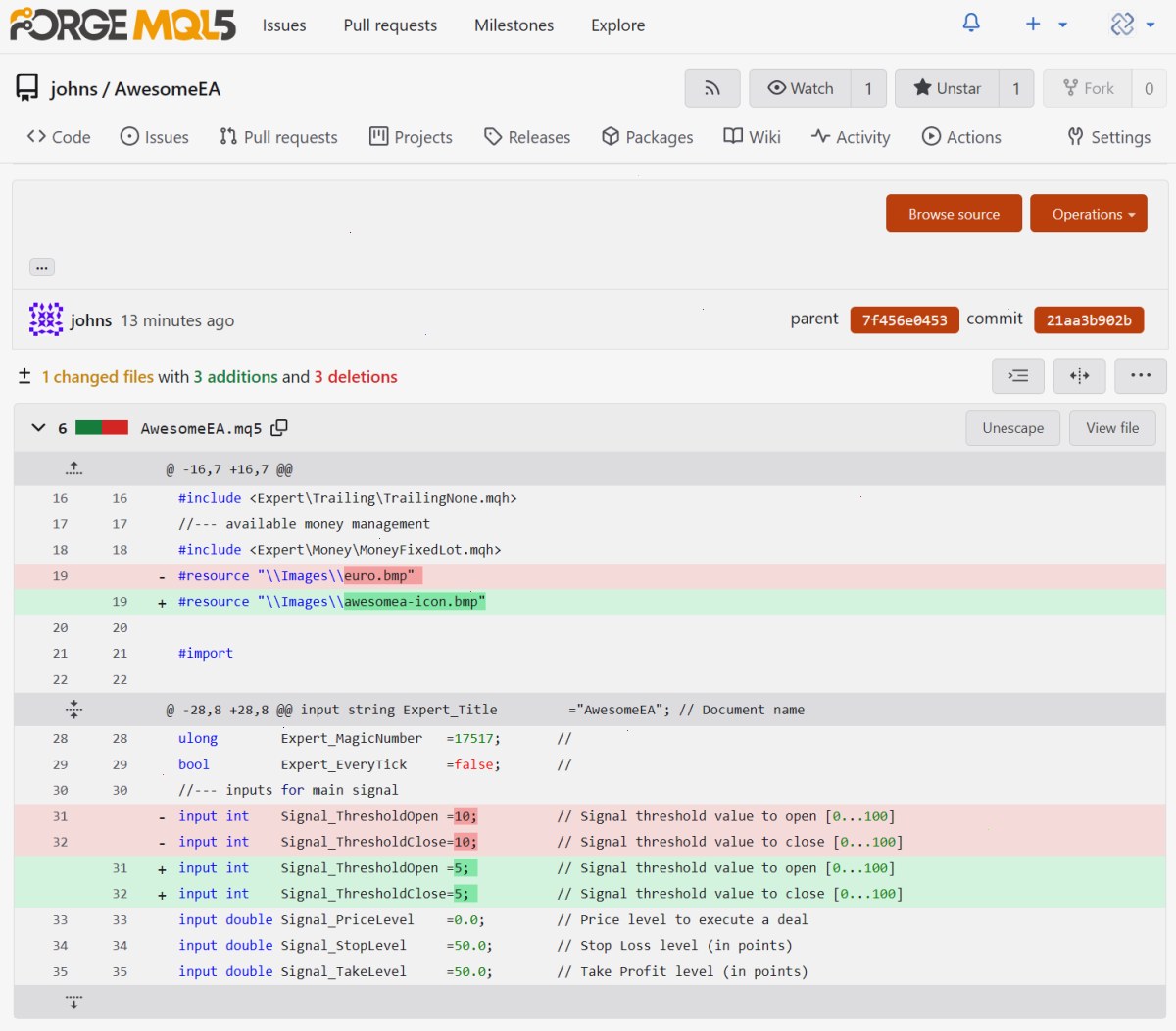Open diff options ellipsis menu
Screen dimensions: 1176x1031
coord(1141,375)
